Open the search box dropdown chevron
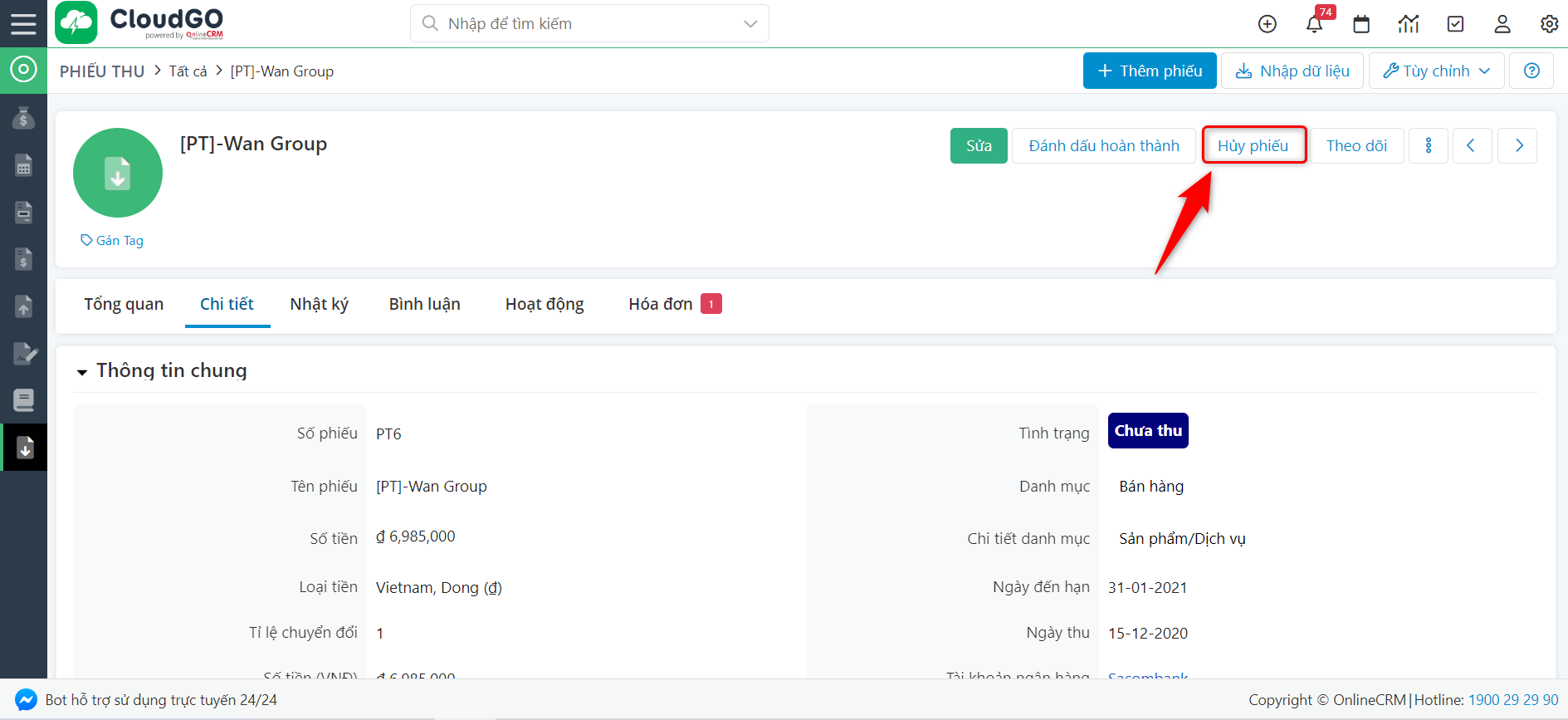The width and height of the screenshot is (1568, 720). coord(750,23)
